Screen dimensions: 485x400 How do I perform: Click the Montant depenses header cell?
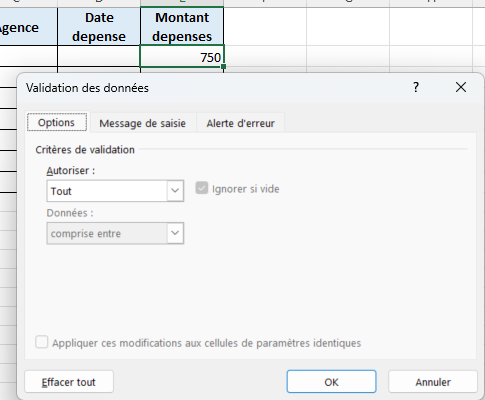[x=182, y=27]
